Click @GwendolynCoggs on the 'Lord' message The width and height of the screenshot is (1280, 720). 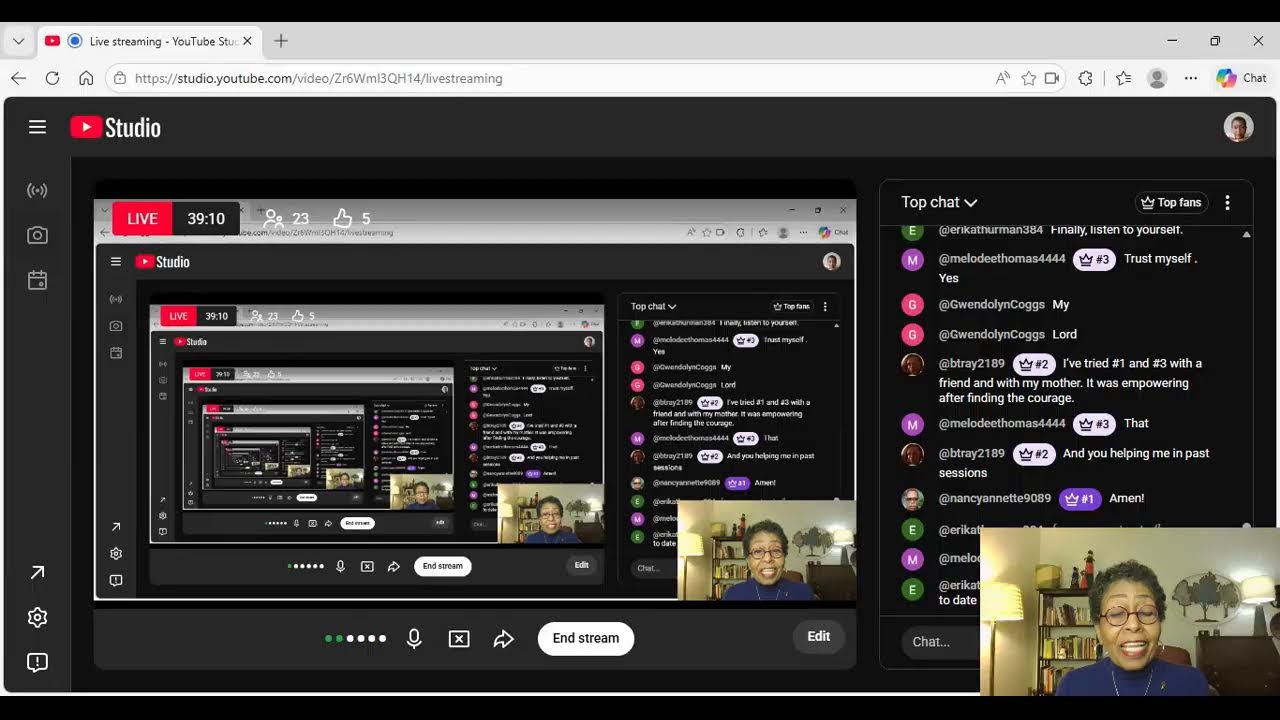point(991,334)
